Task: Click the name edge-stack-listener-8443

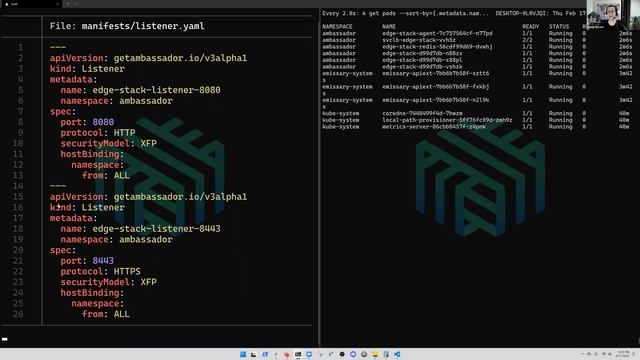Action: click(x=156, y=229)
